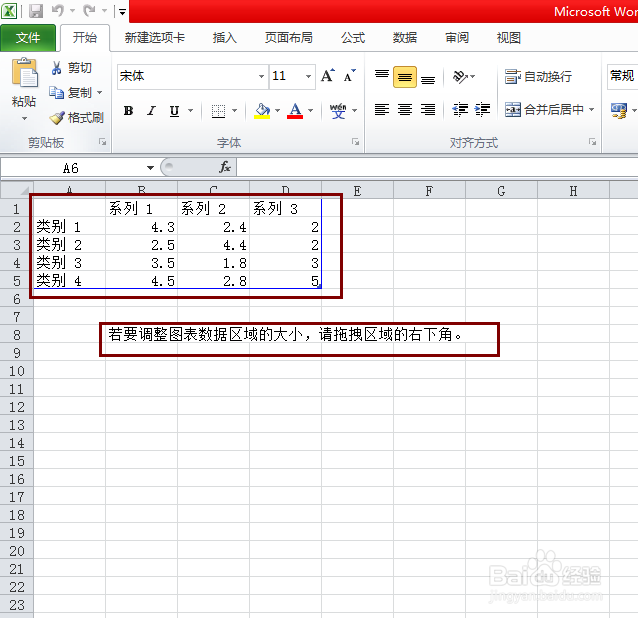Click the text orientation icon

click(460, 76)
